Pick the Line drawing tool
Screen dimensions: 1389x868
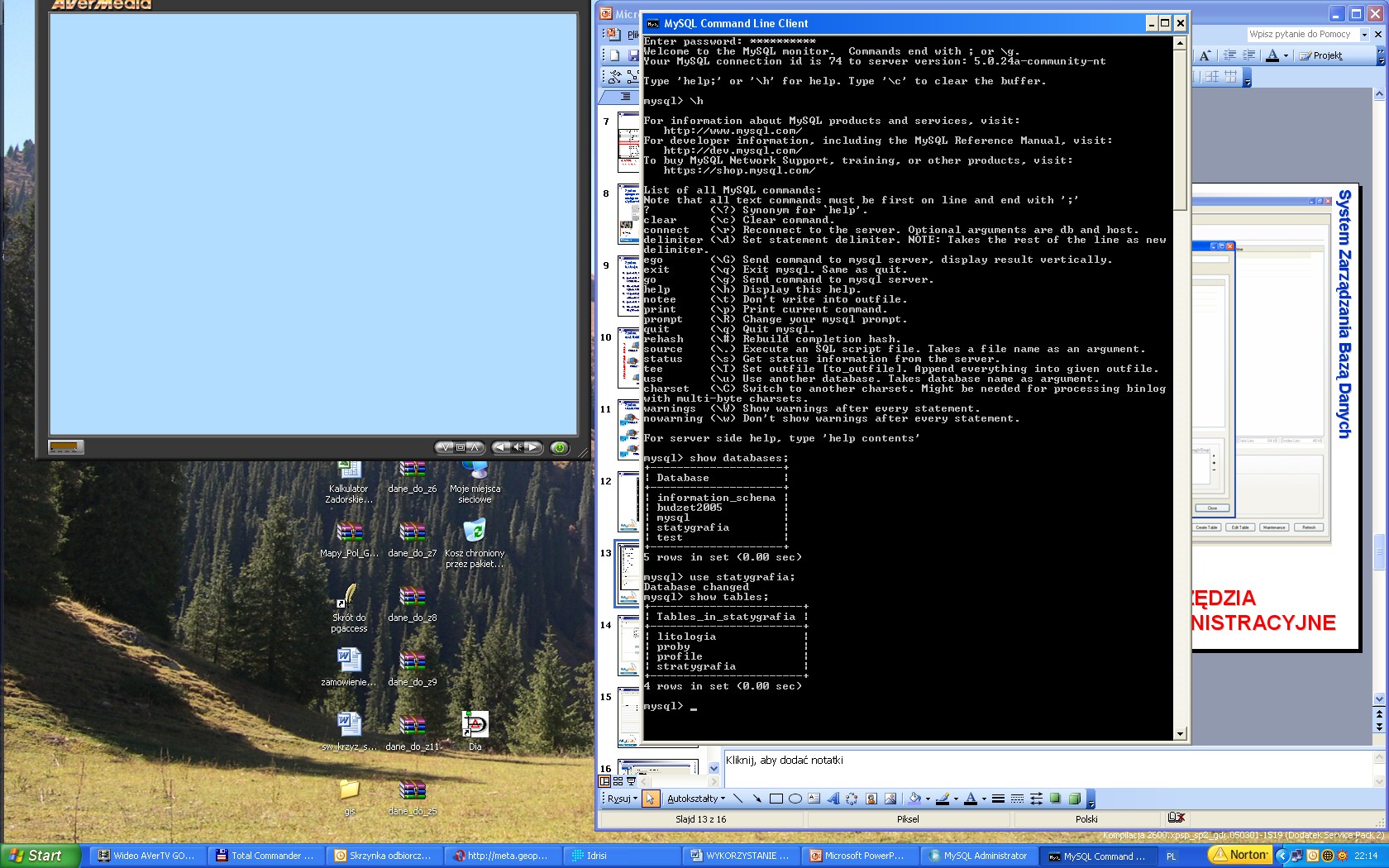click(x=737, y=799)
